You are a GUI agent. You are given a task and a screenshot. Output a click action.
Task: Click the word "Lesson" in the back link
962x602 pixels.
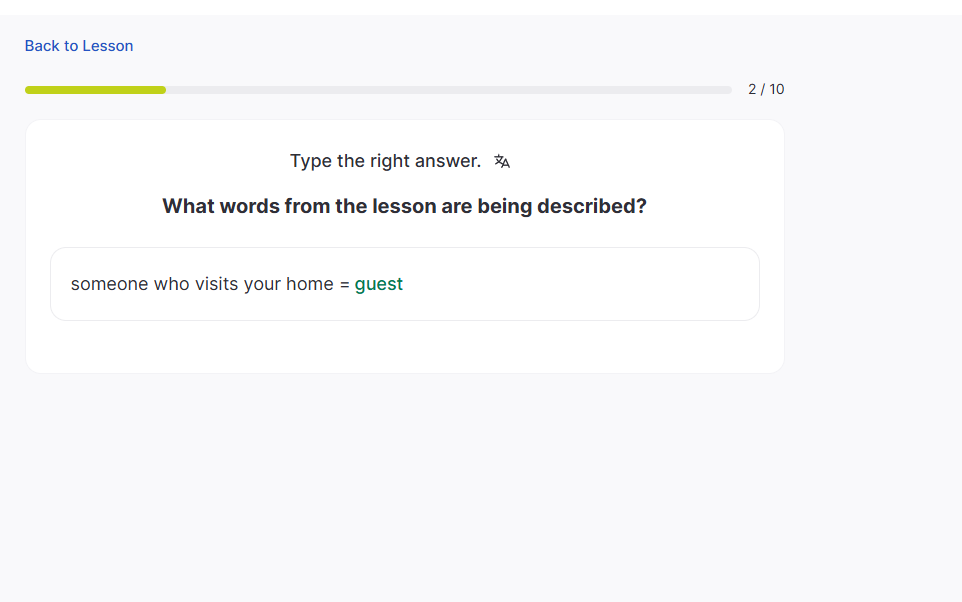(x=108, y=46)
